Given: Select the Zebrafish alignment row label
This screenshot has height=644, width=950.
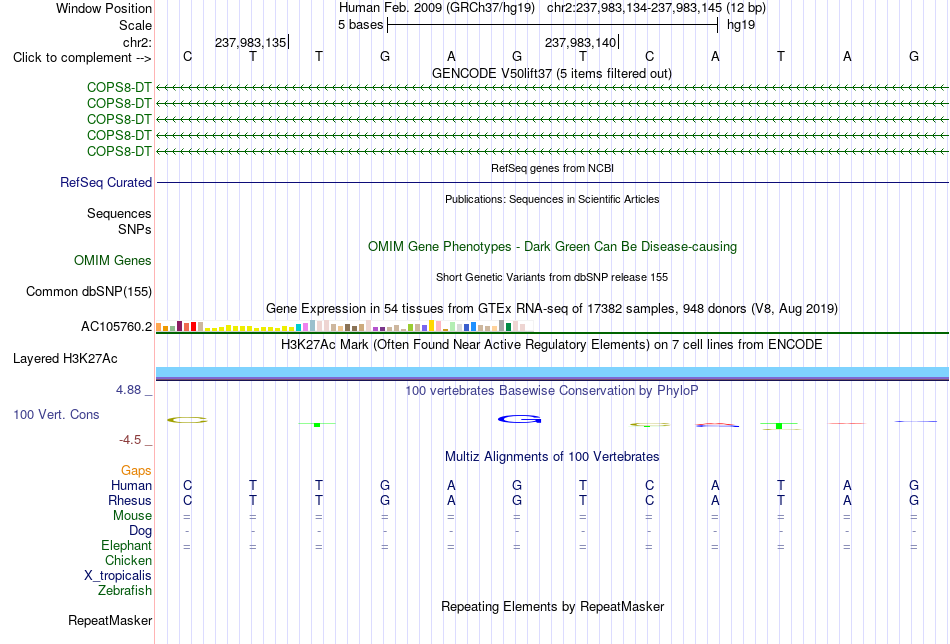Looking at the screenshot, I should [x=125, y=590].
